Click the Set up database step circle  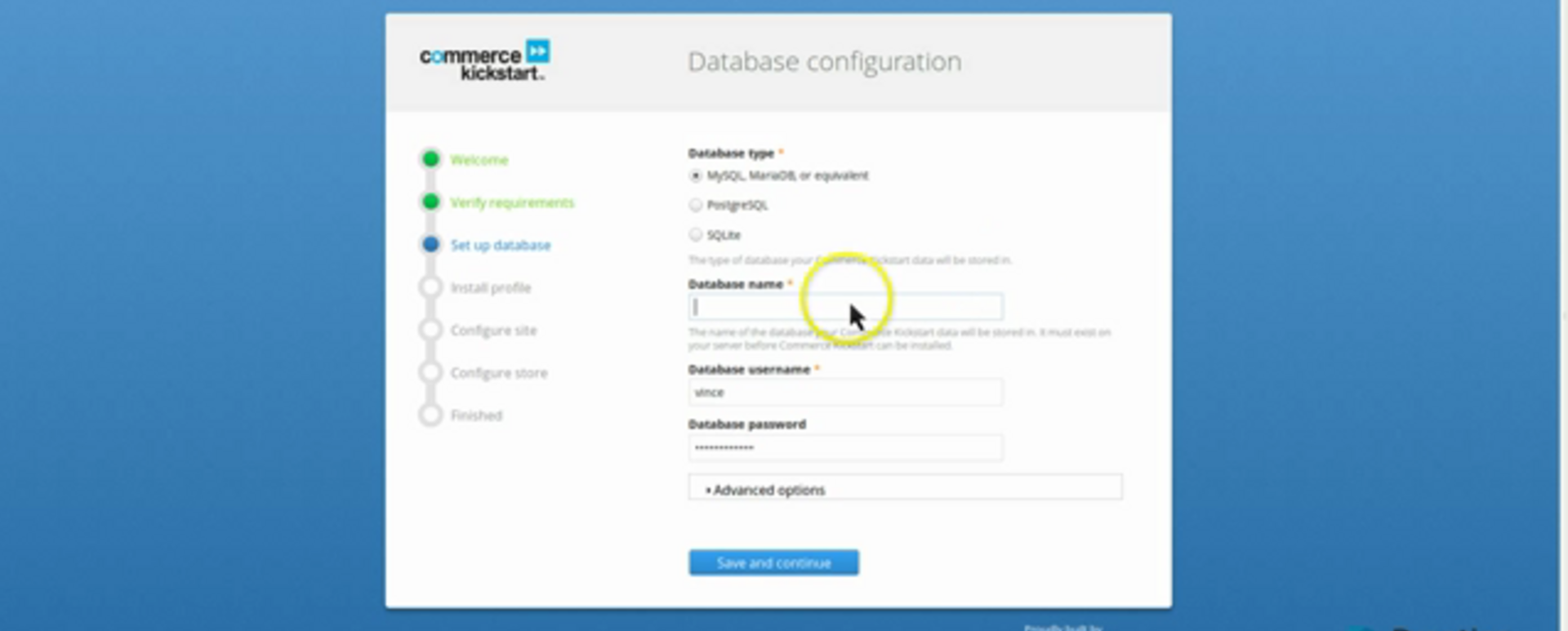(x=430, y=244)
